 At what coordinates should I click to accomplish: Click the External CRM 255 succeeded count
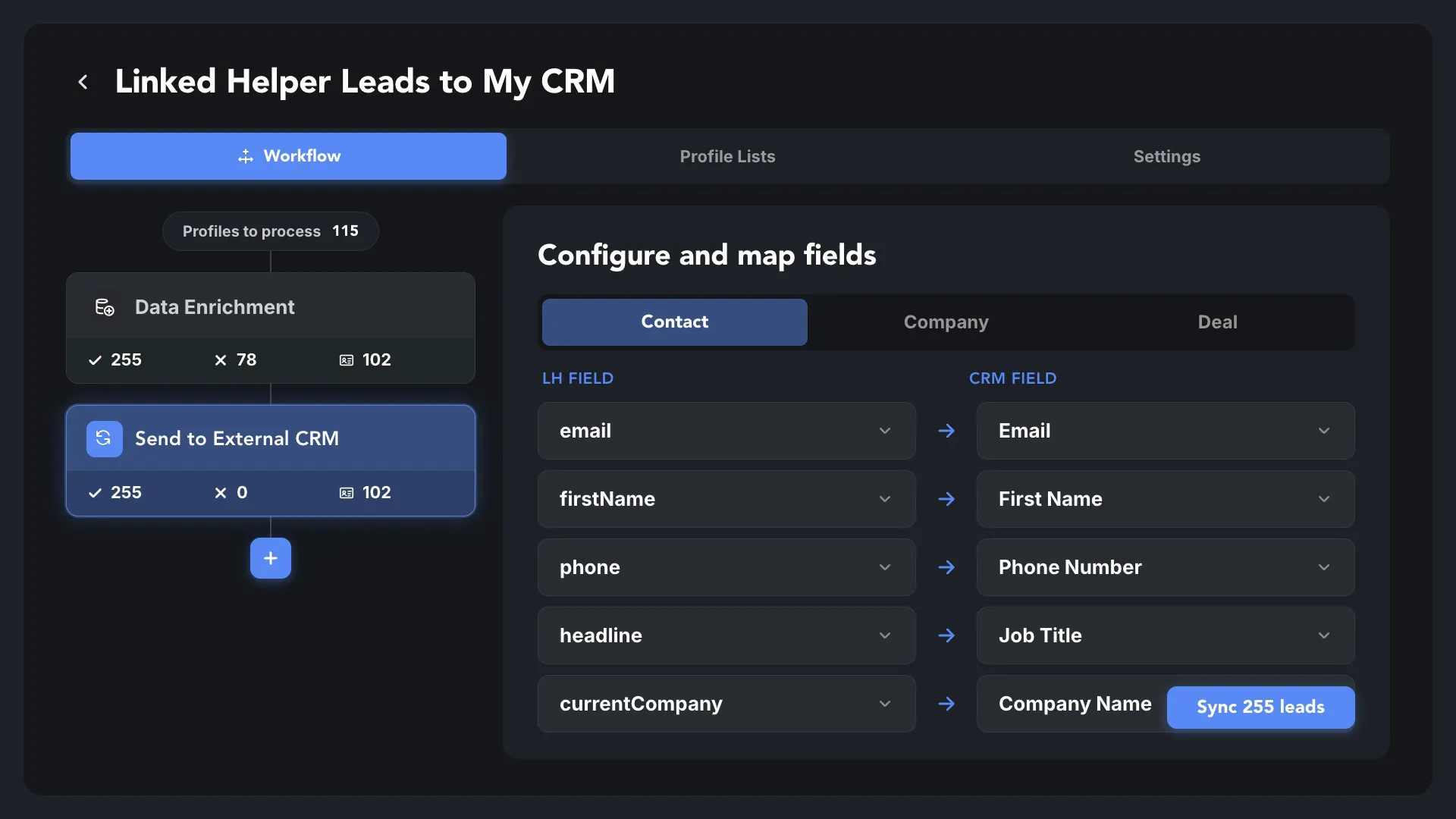pyautogui.click(x=126, y=493)
